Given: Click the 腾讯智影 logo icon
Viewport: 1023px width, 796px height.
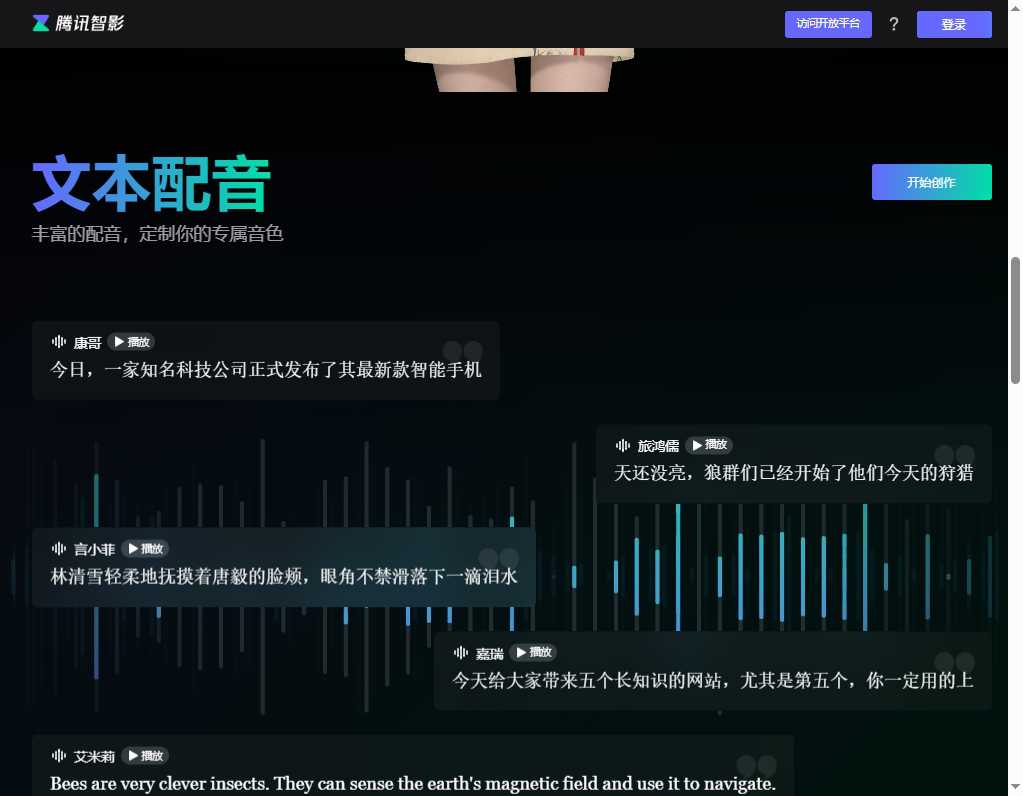Looking at the screenshot, I should pos(39,23).
